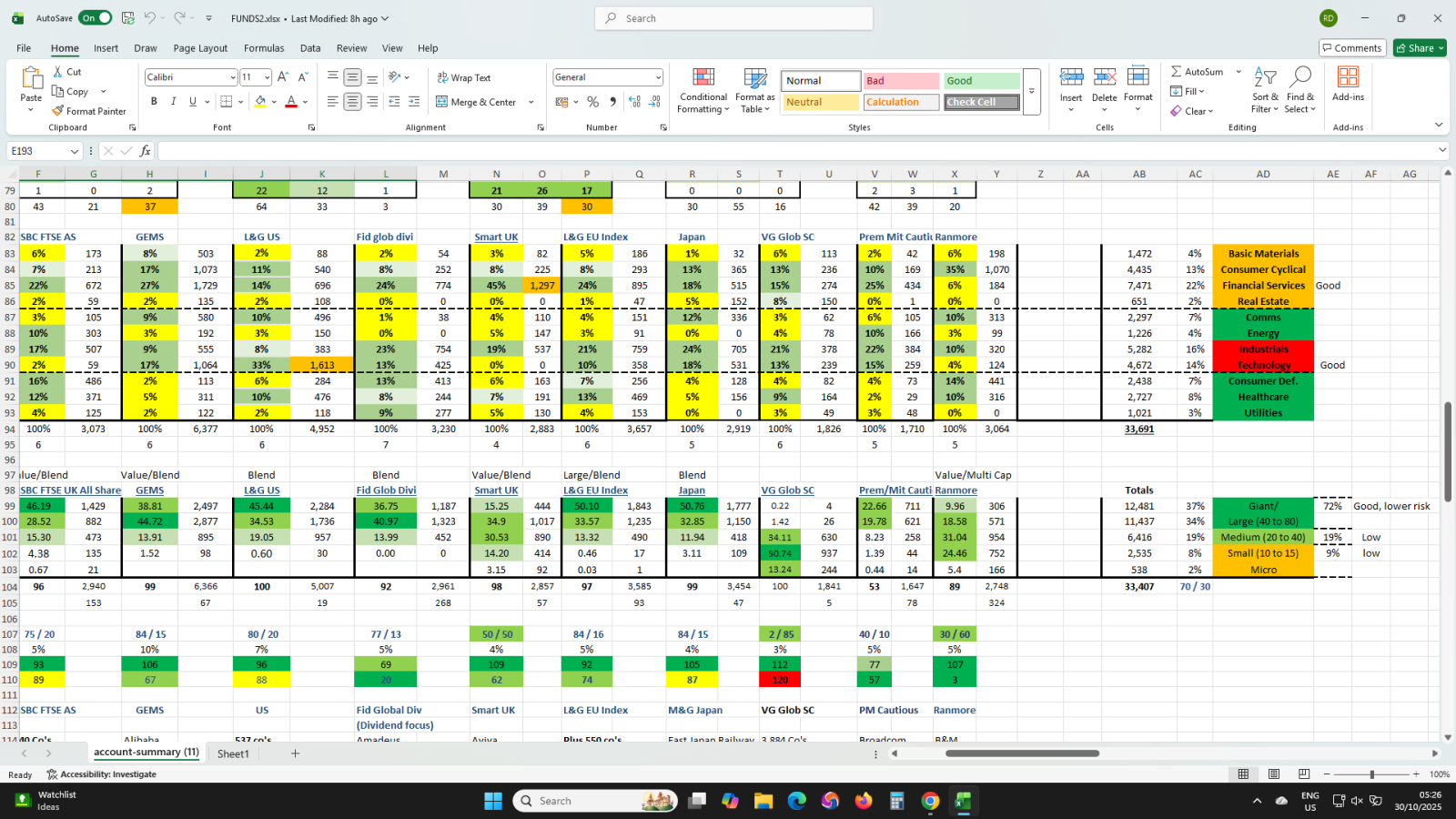
Task: Click the Percent Style icon
Action: pyautogui.click(x=592, y=102)
